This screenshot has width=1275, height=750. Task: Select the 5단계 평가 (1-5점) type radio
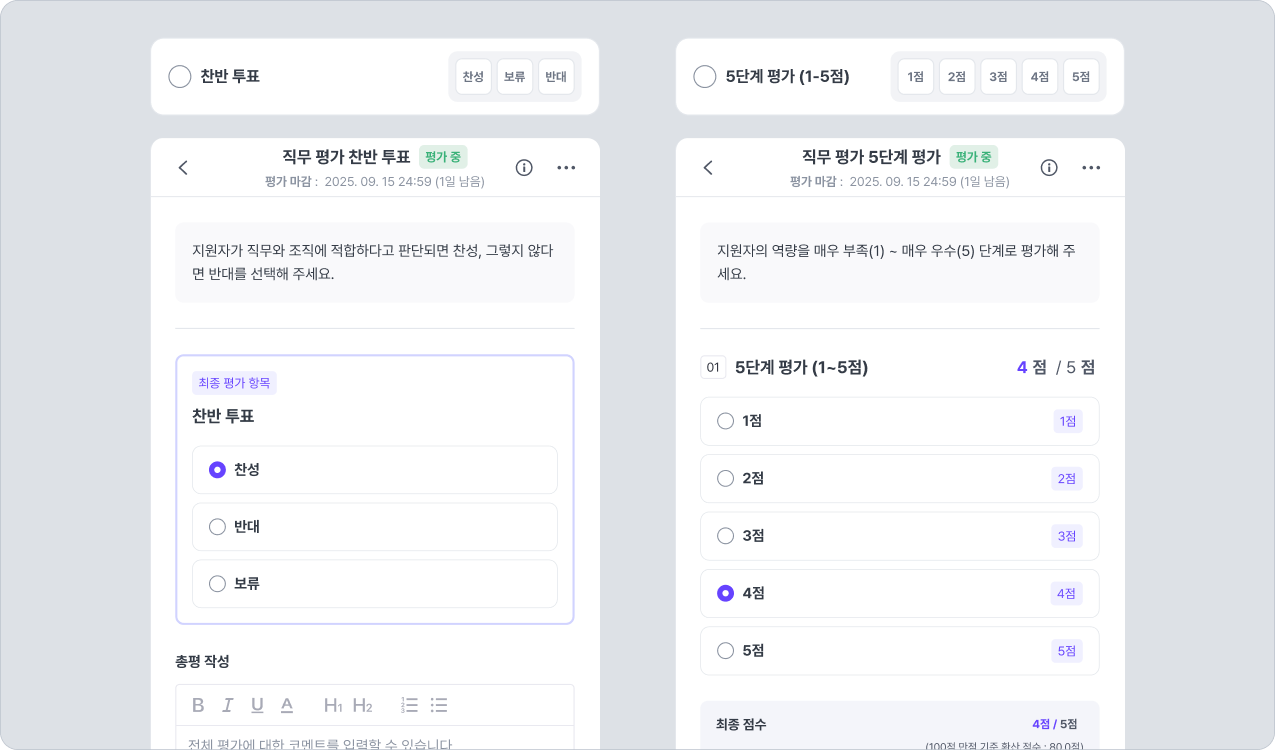pos(705,76)
